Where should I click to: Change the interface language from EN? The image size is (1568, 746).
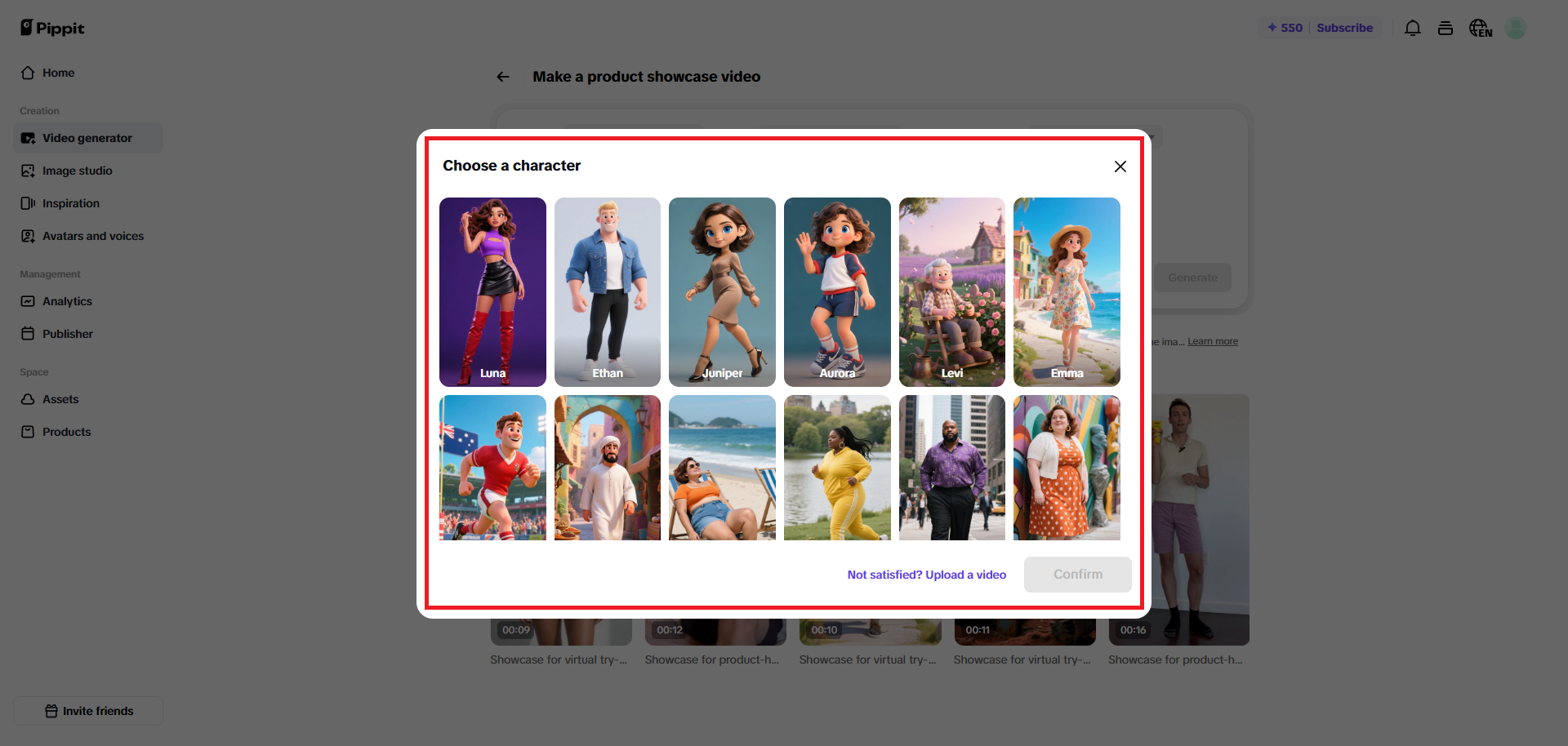(1480, 27)
